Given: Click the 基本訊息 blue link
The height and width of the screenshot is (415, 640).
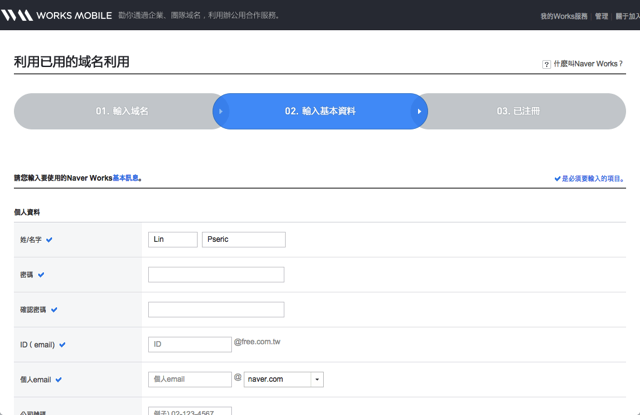Looking at the screenshot, I should 126,178.
